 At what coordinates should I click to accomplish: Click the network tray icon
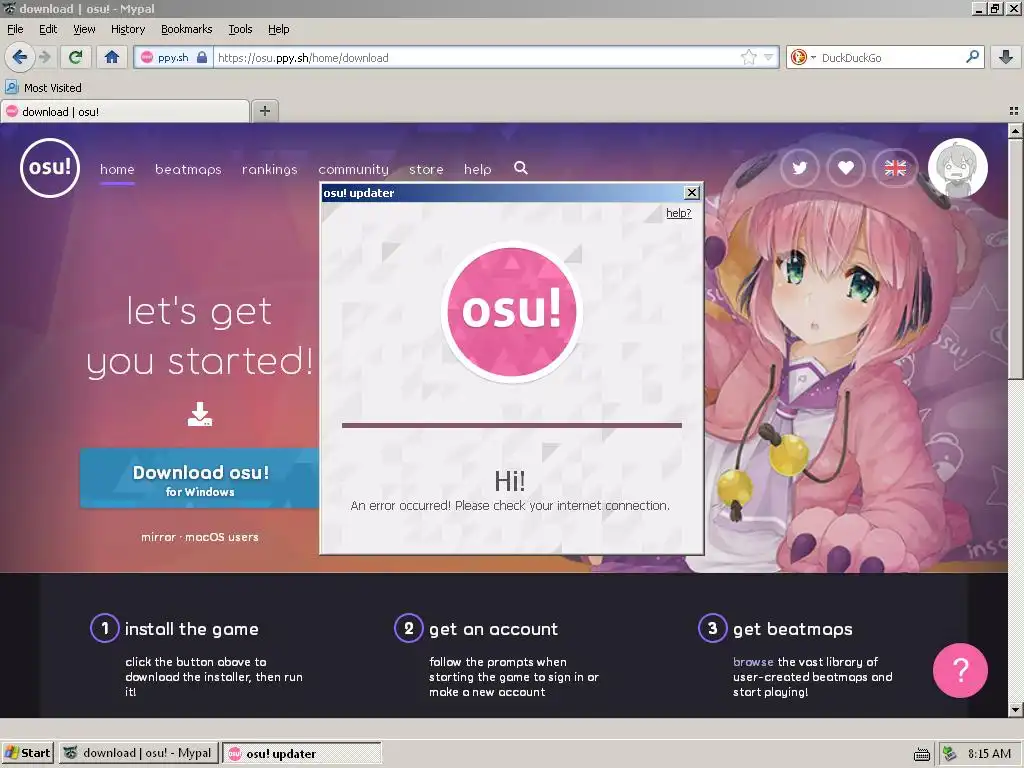click(950, 753)
